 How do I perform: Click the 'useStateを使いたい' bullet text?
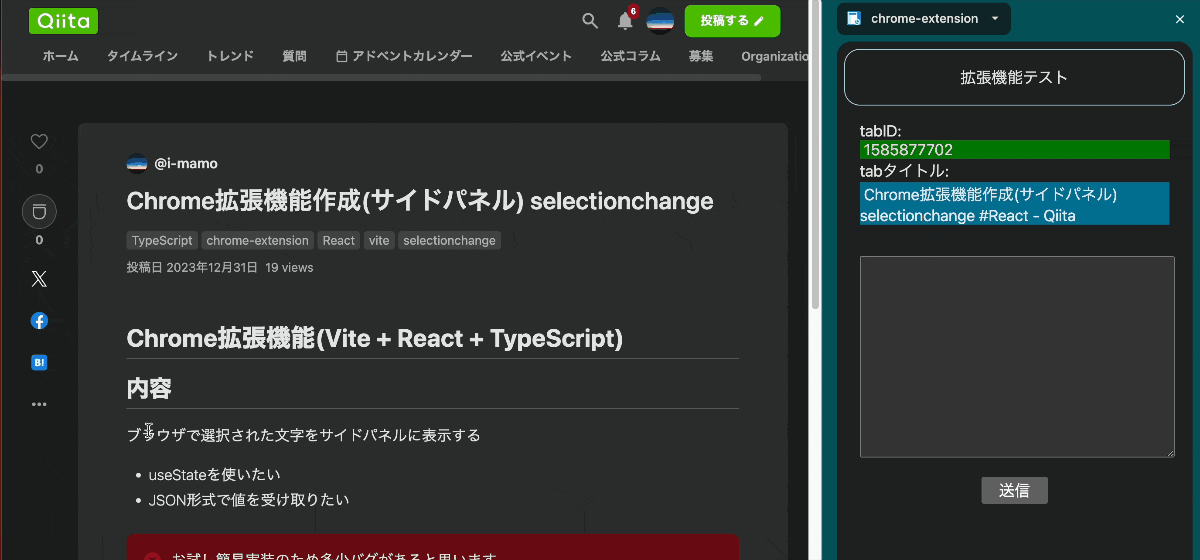(214, 475)
